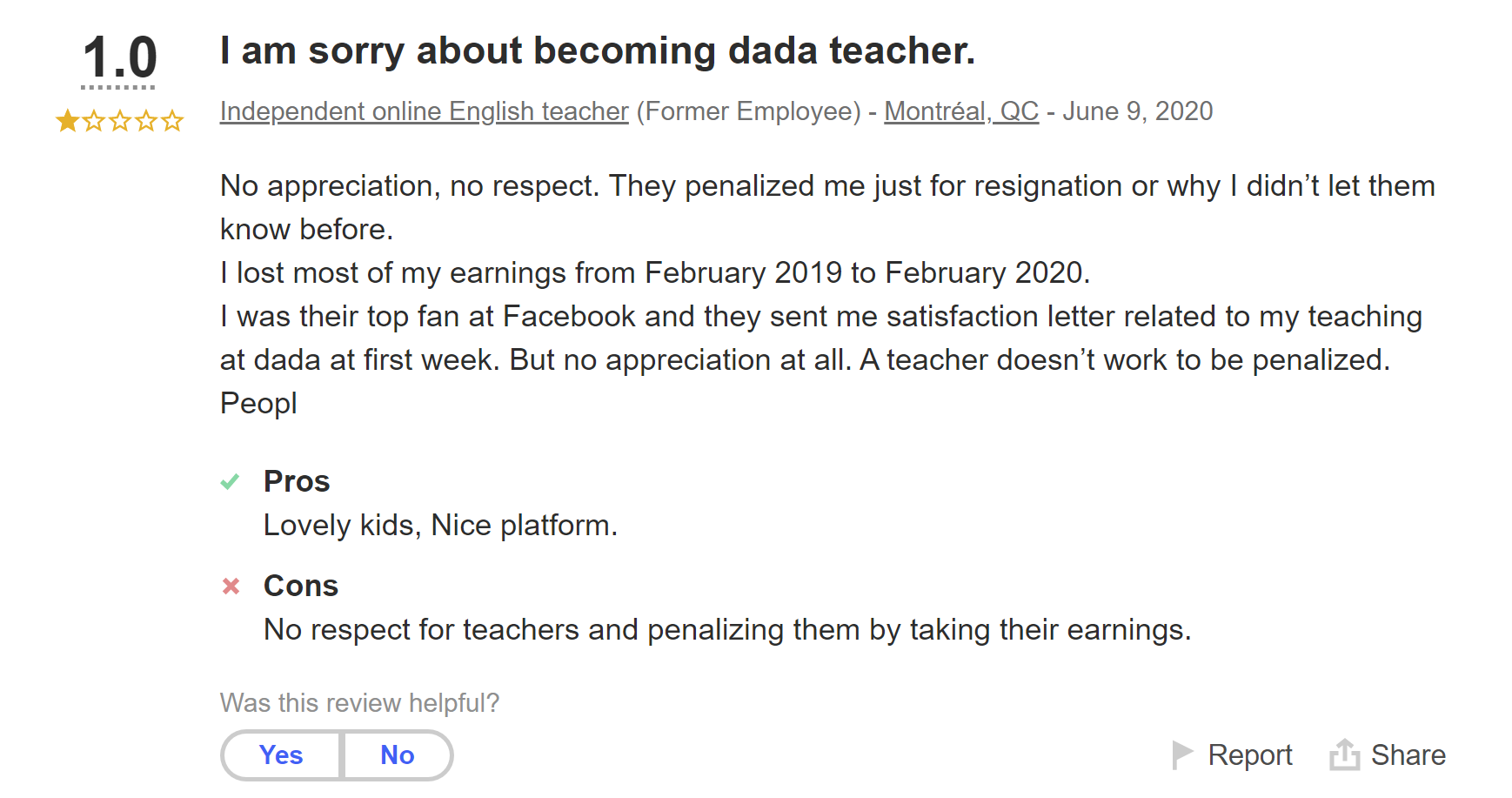Click the "Lovely kids, Nice platform." text

pyautogui.click(x=440, y=525)
